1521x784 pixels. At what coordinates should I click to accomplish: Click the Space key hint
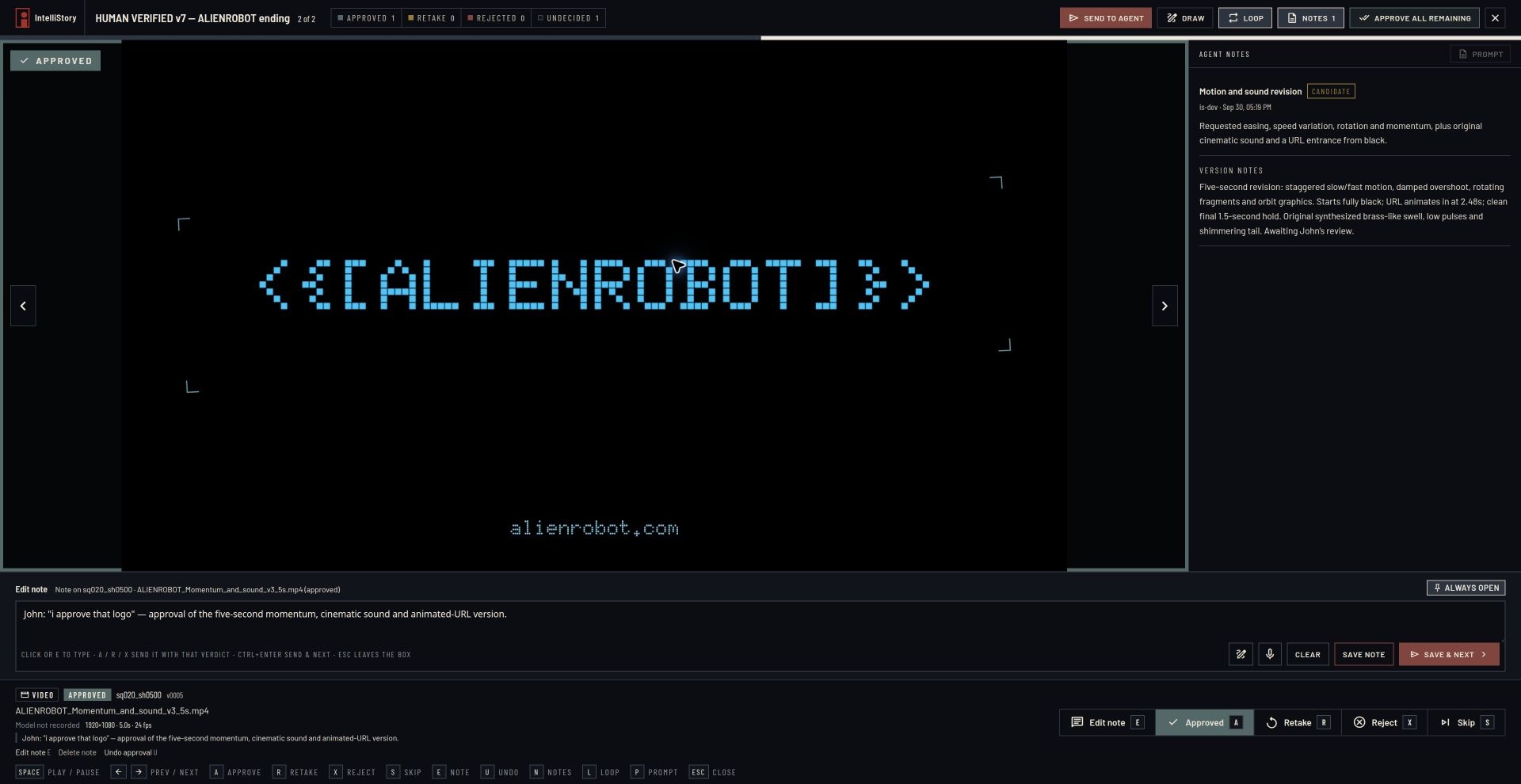(29, 772)
